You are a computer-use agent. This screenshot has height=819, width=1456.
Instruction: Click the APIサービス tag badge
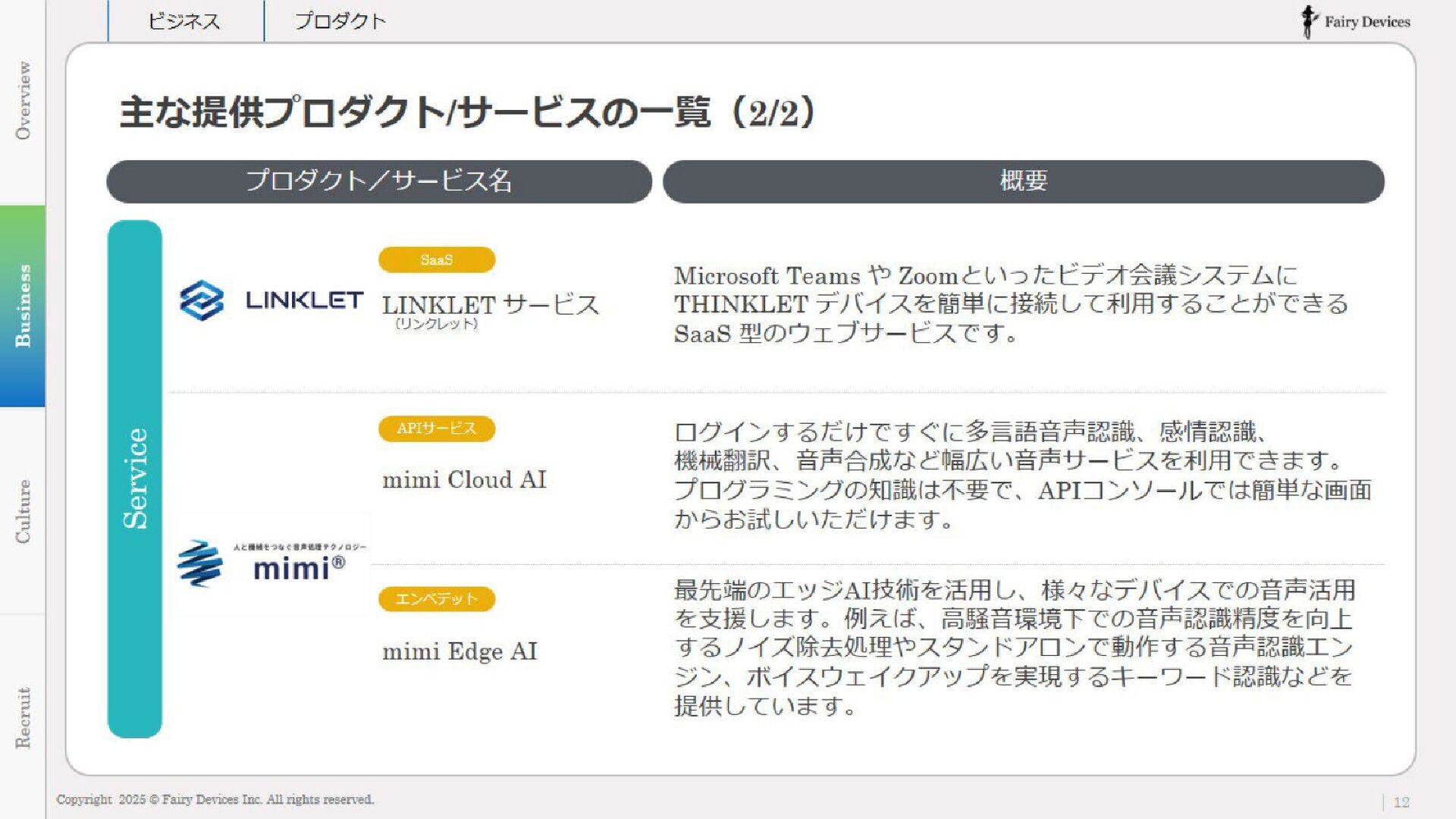coord(437,428)
